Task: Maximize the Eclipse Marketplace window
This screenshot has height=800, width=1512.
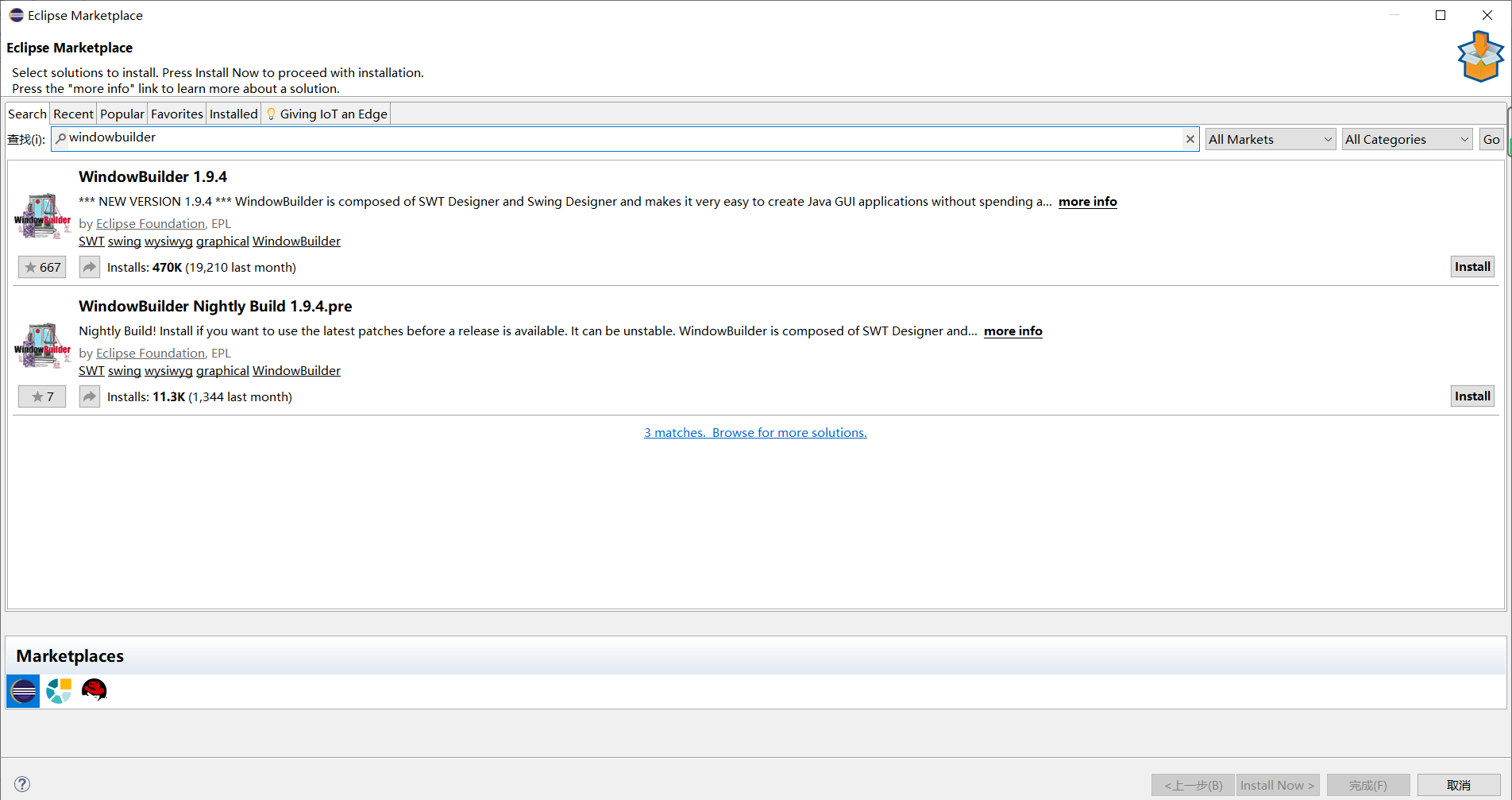Action: point(1441,15)
